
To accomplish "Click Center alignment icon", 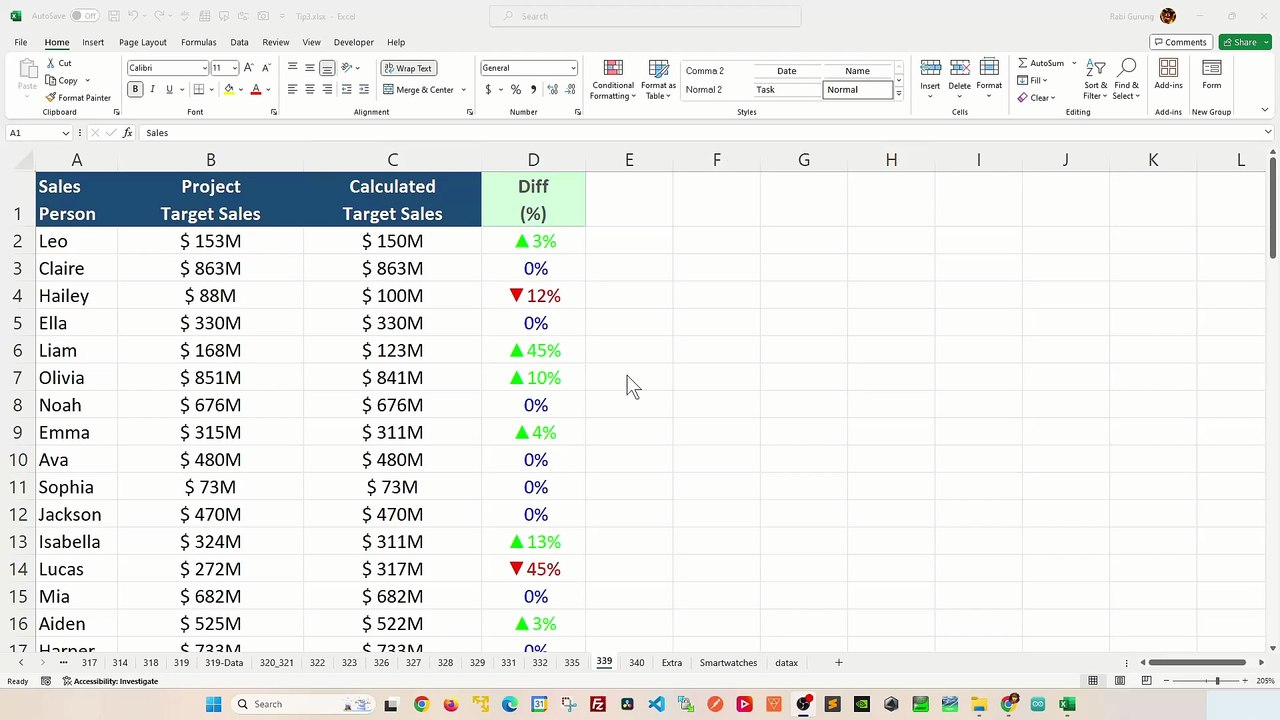I will pos(310,89).
